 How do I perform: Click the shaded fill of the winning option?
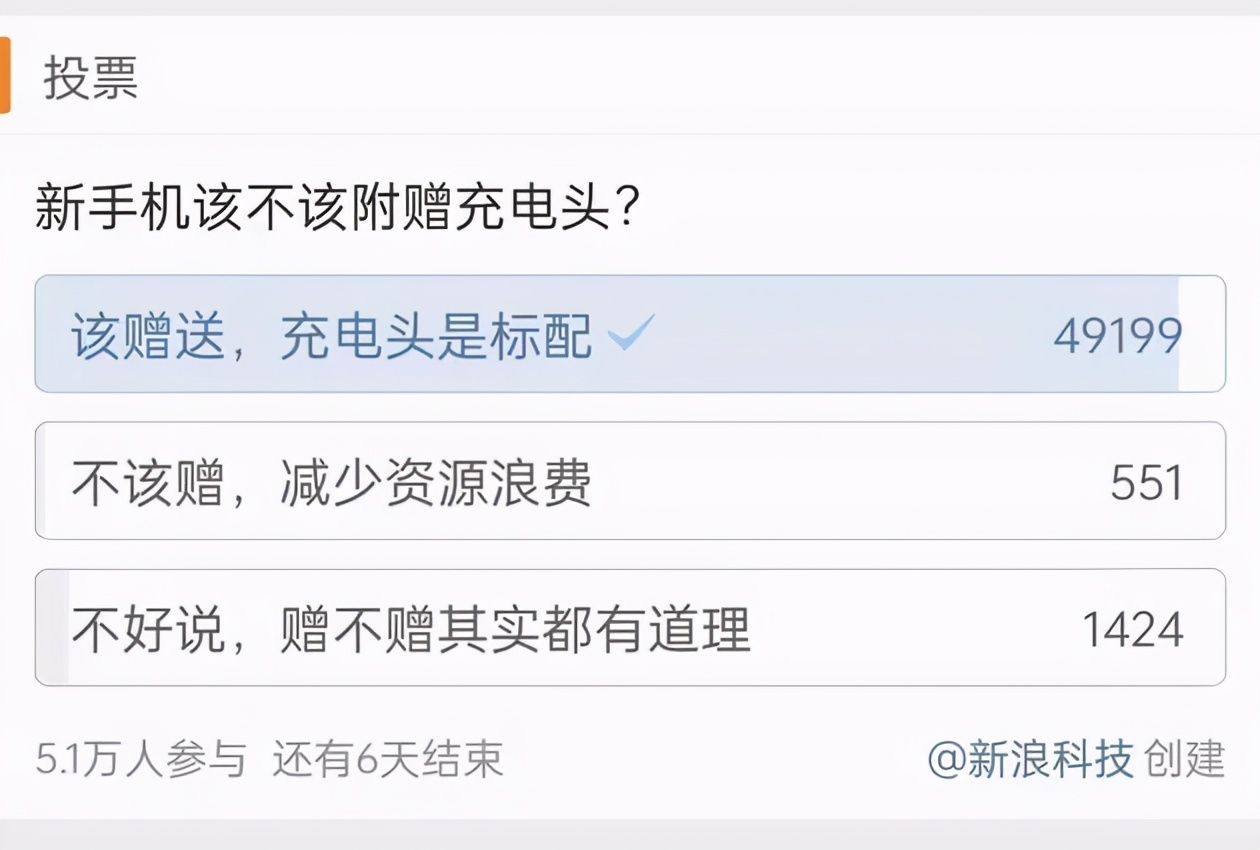pyautogui.click(x=900, y=334)
